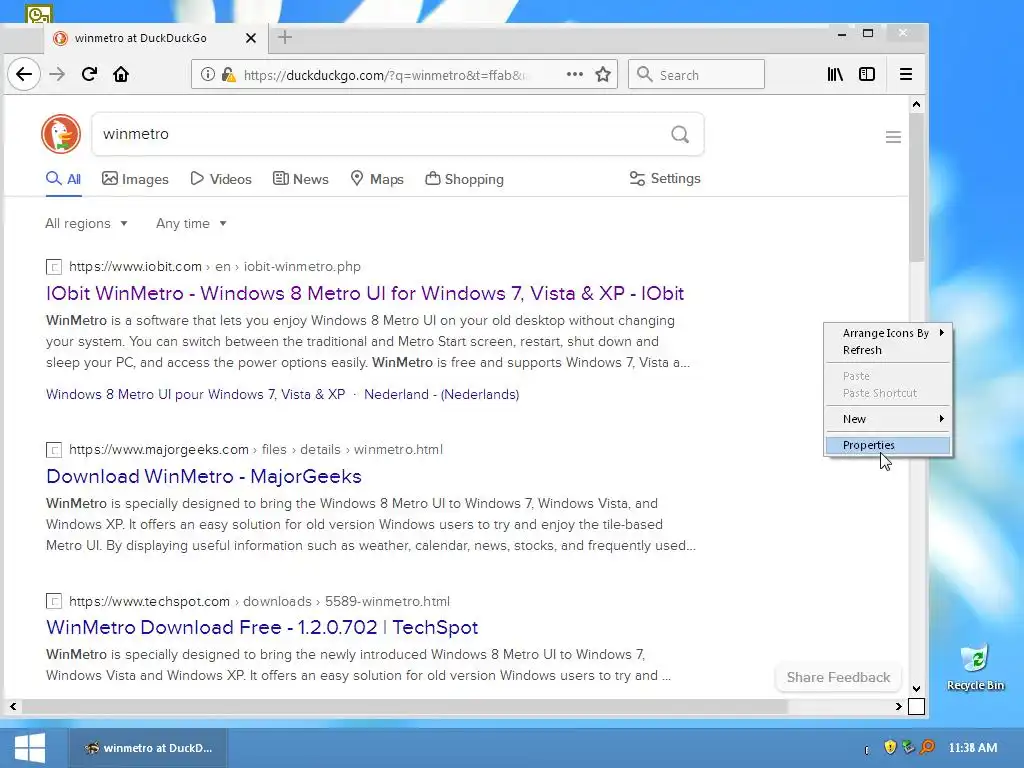Switch to Maps search tab

pyautogui.click(x=377, y=179)
